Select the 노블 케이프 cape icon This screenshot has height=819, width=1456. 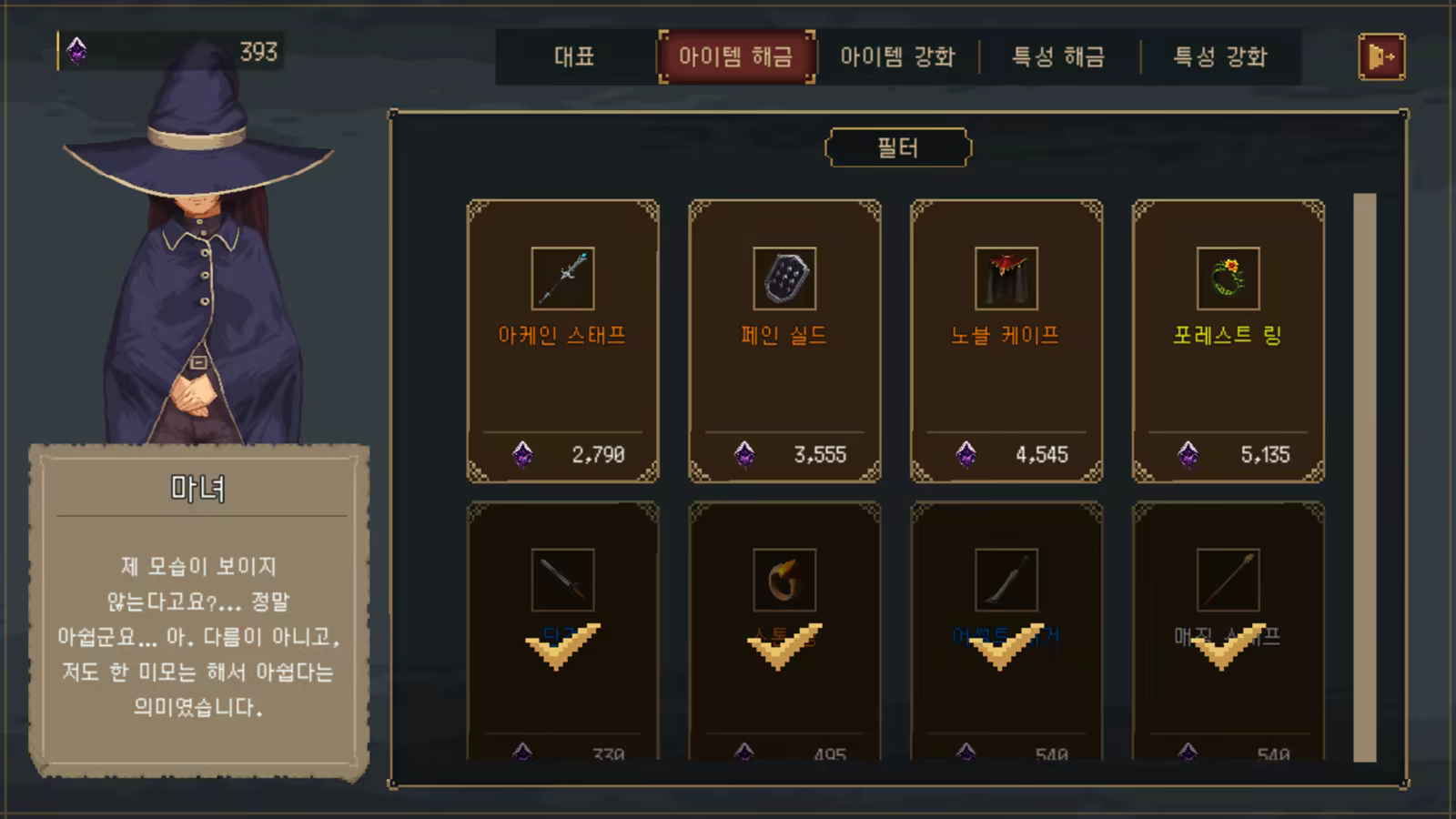[x=1006, y=278]
